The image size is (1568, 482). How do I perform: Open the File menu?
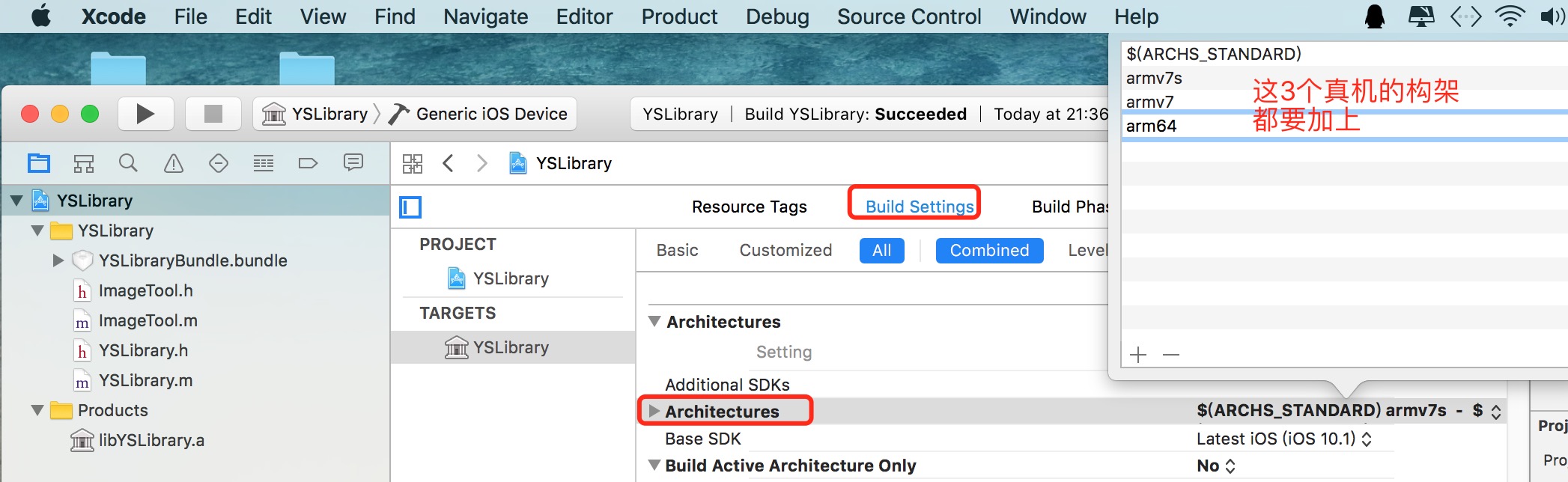point(190,16)
